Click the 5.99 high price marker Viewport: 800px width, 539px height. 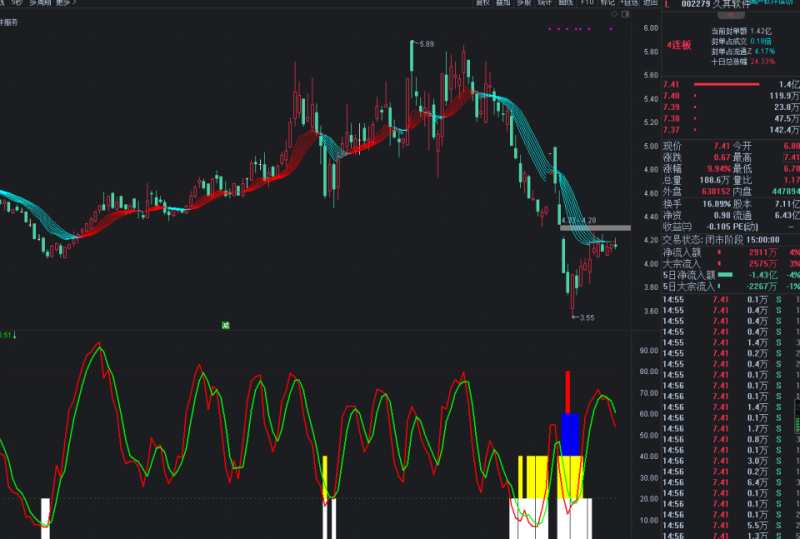pos(423,44)
